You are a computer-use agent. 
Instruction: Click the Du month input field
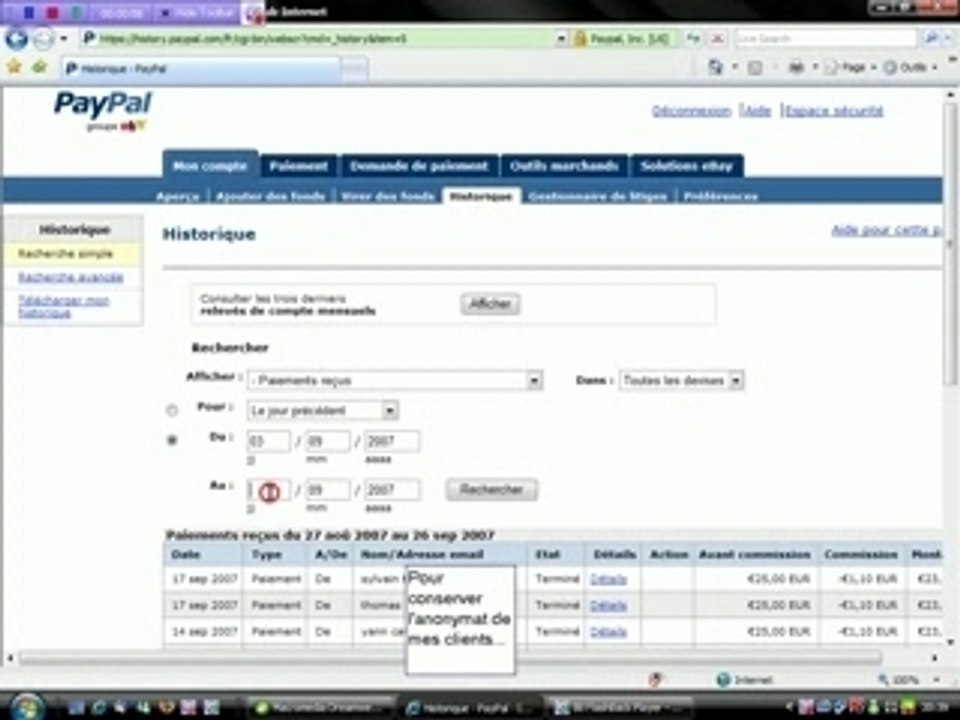[328, 441]
